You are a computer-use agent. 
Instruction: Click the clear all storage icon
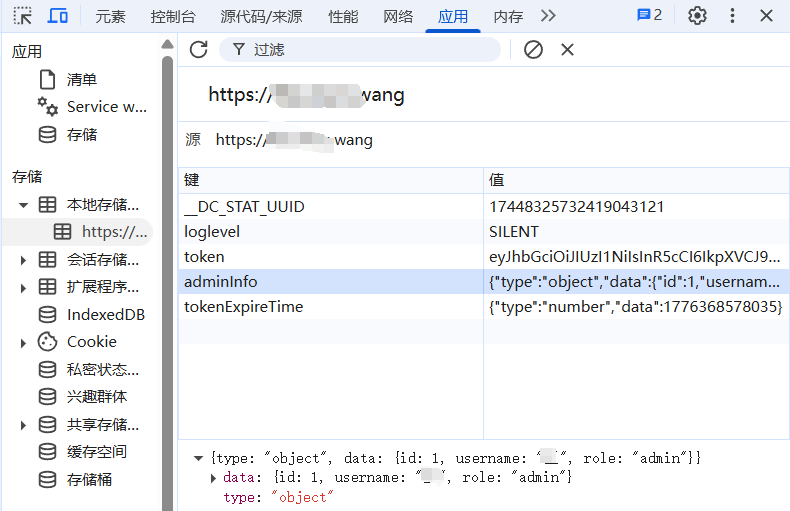[x=533, y=49]
